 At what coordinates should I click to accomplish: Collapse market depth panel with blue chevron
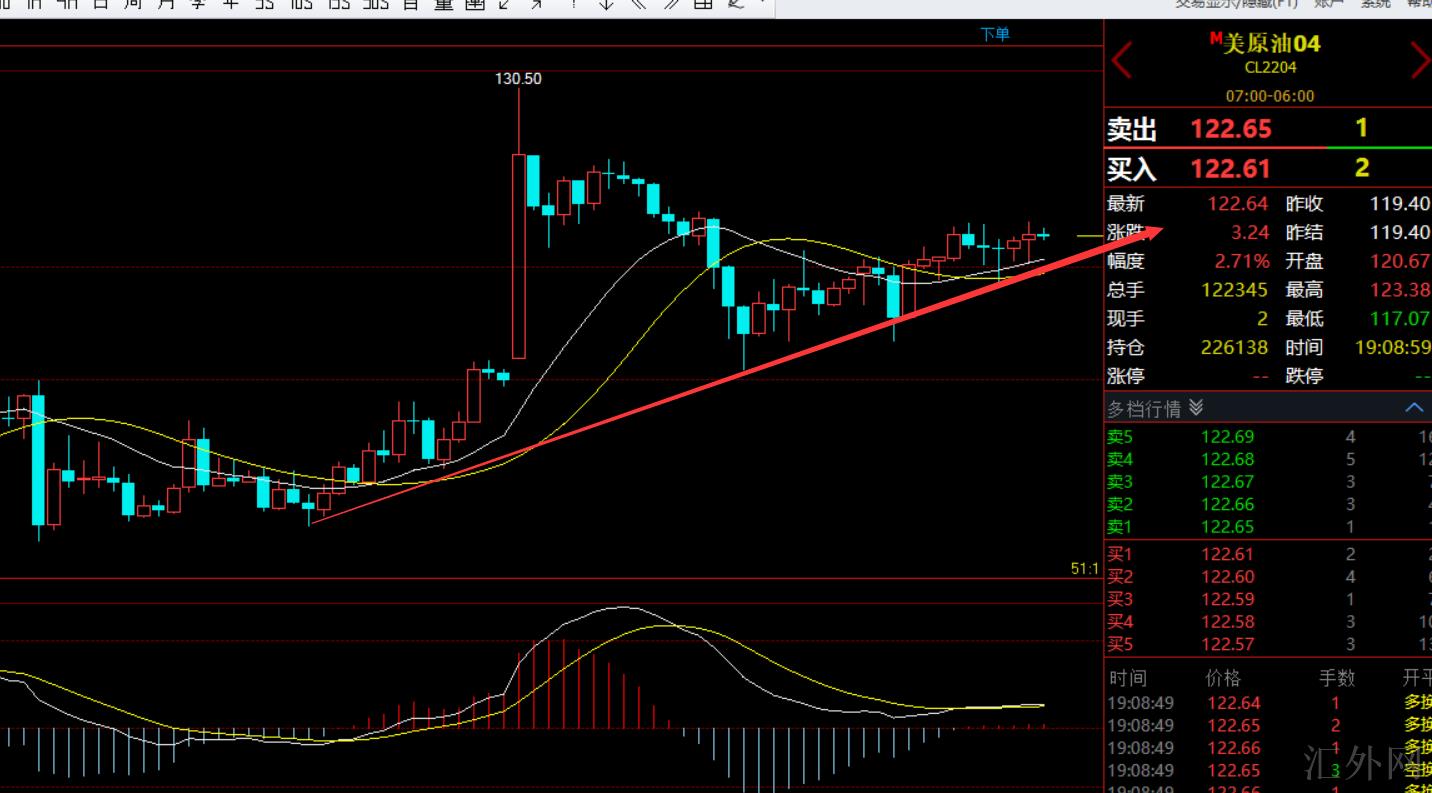click(x=1414, y=408)
